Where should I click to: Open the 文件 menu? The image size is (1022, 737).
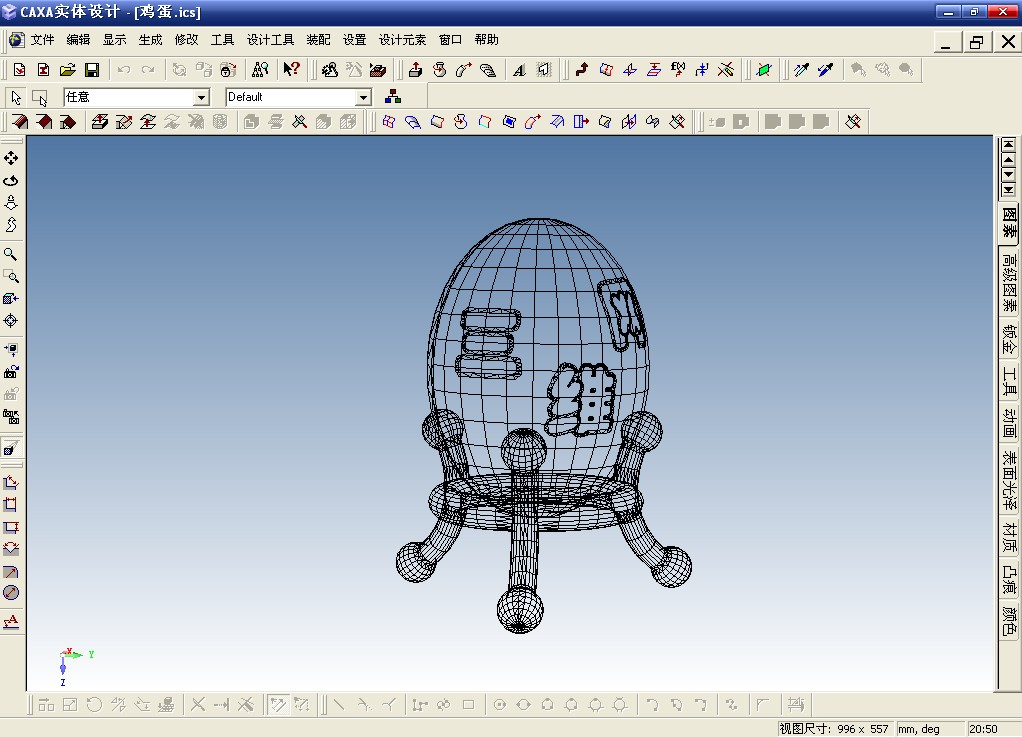coord(42,40)
